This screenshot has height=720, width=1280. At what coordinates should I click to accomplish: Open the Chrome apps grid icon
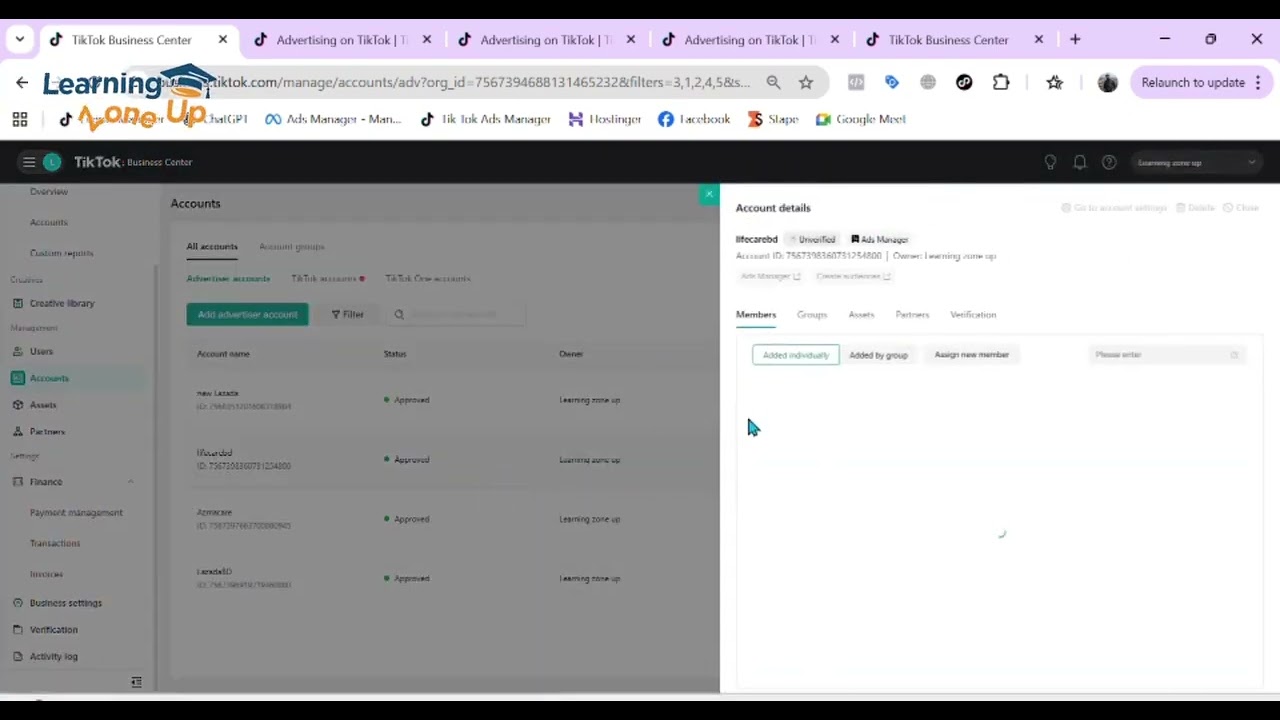19,119
